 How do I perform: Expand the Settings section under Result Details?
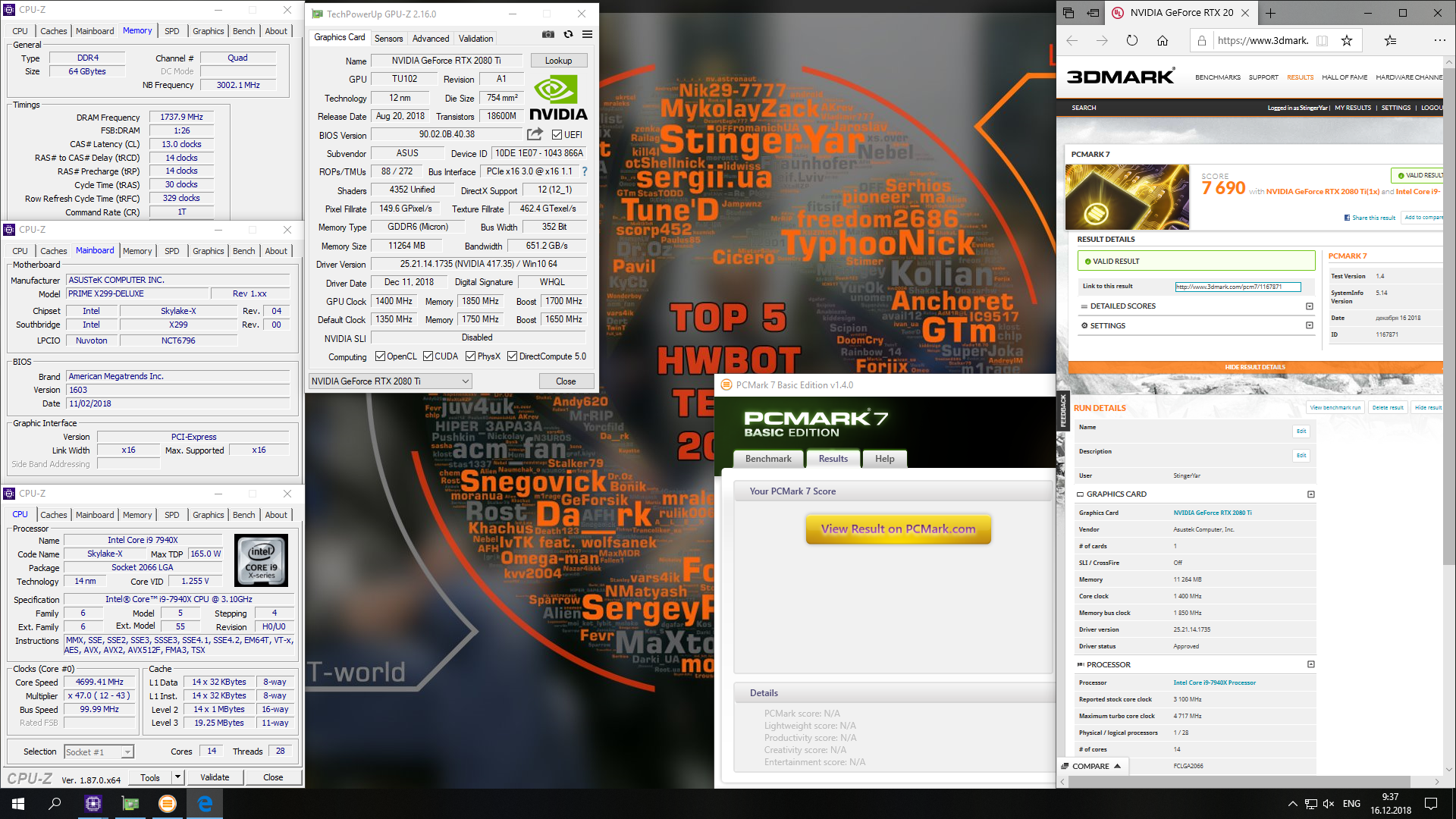point(1309,325)
